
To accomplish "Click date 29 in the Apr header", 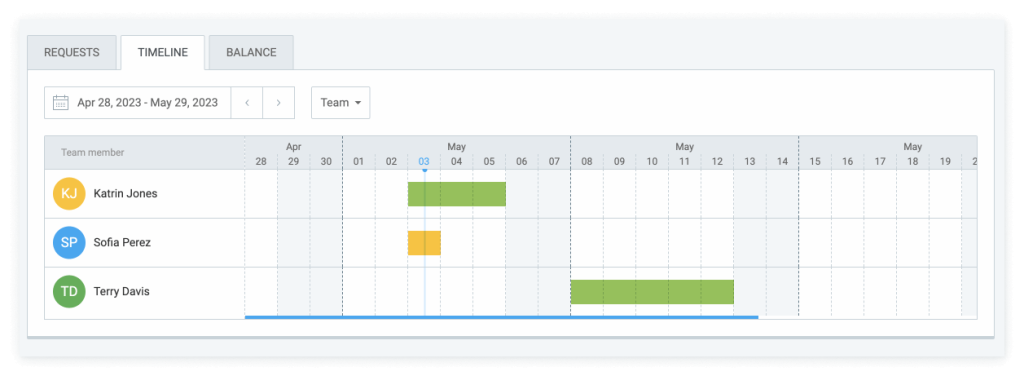I will (294, 161).
